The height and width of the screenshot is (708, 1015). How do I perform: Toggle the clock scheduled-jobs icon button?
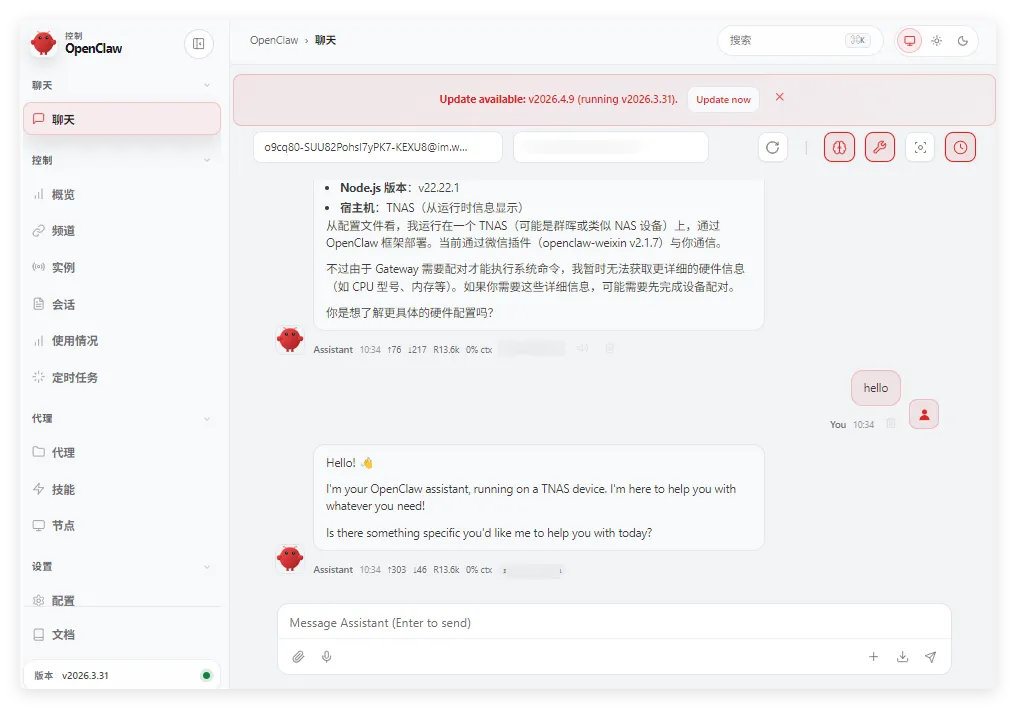tap(960, 148)
